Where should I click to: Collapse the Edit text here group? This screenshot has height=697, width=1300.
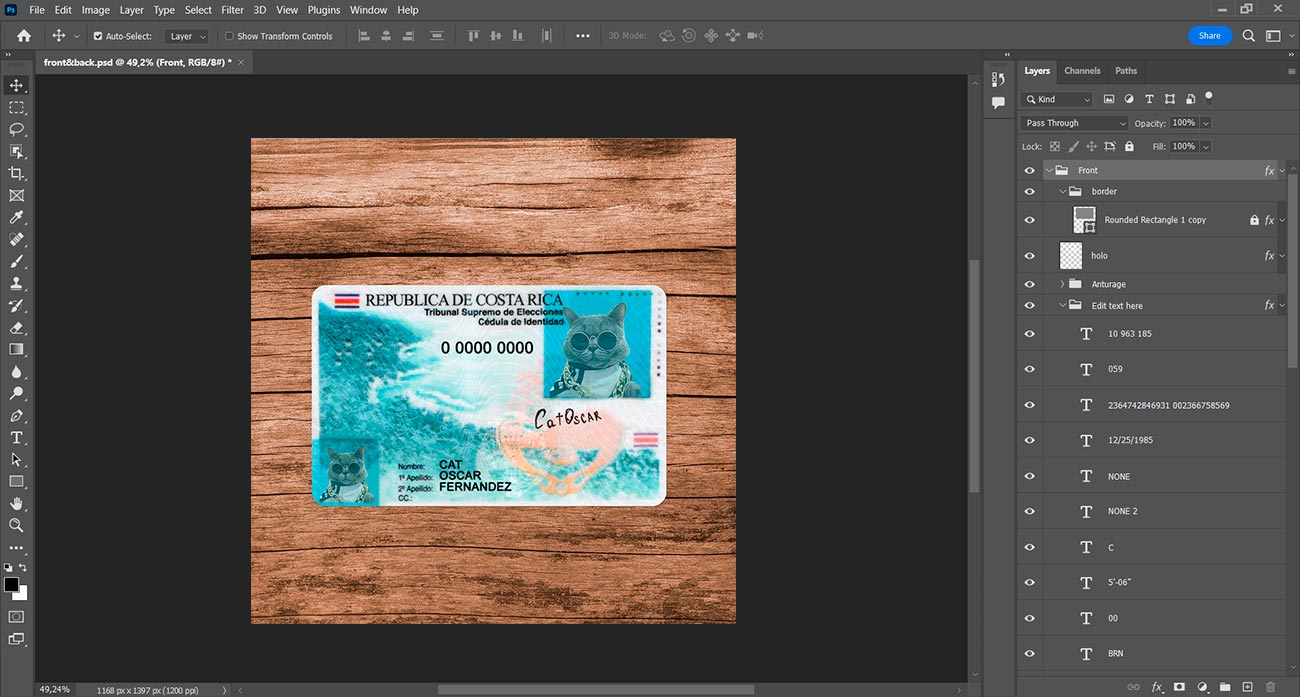tap(1063, 306)
